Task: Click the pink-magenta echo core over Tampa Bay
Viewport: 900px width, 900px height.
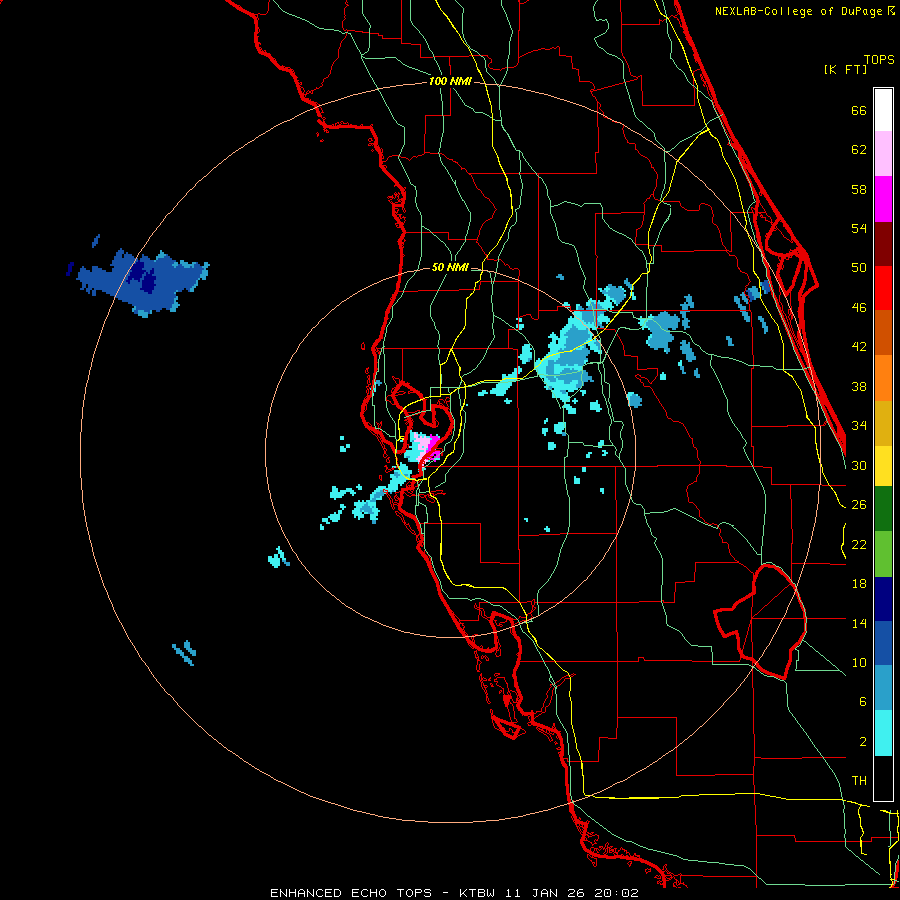Action: click(x=427, y=447)
